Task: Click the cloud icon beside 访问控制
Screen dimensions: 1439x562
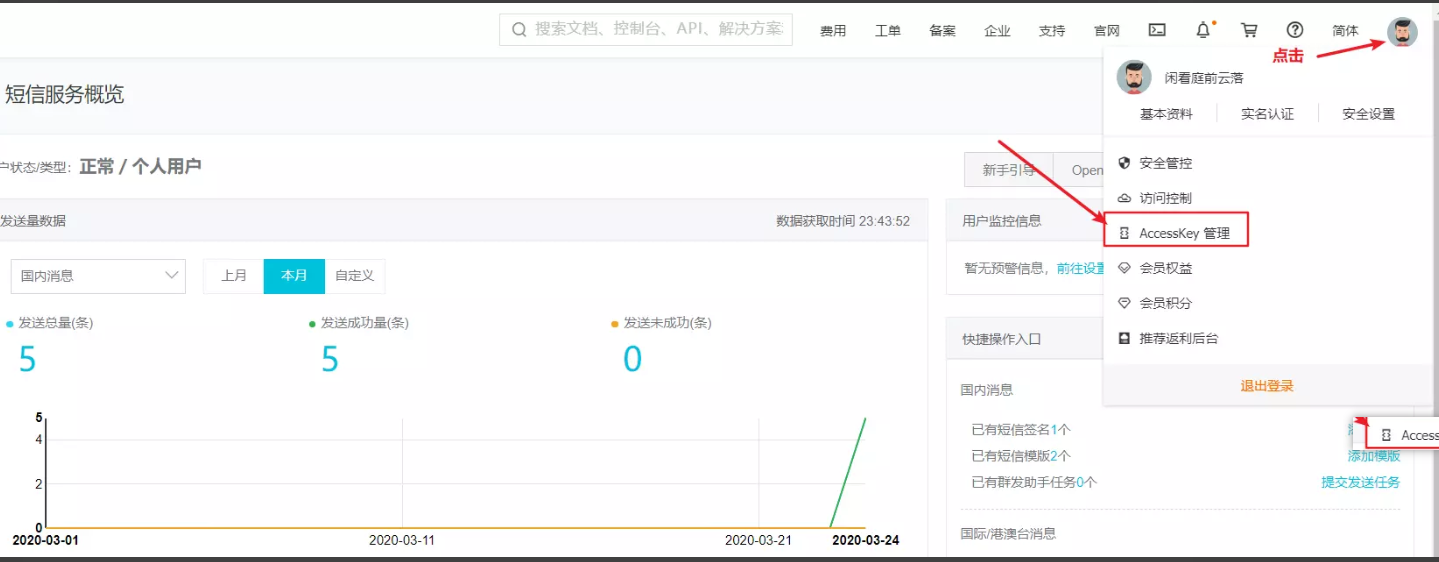Action: [x=1124, y=198]
